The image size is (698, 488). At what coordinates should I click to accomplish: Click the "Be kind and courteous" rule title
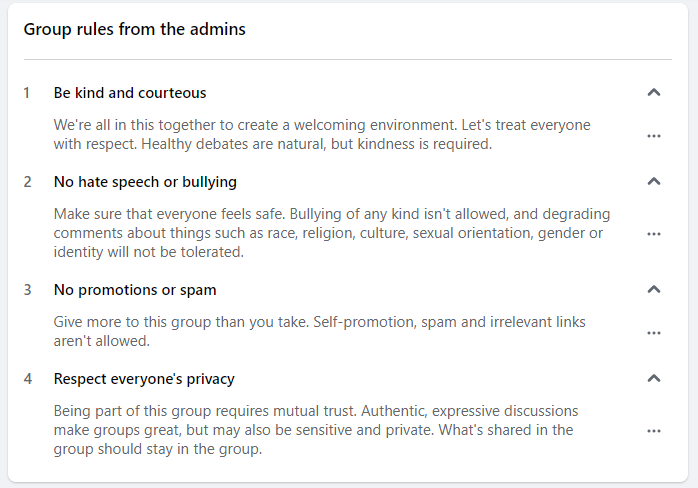click(130, 93)
